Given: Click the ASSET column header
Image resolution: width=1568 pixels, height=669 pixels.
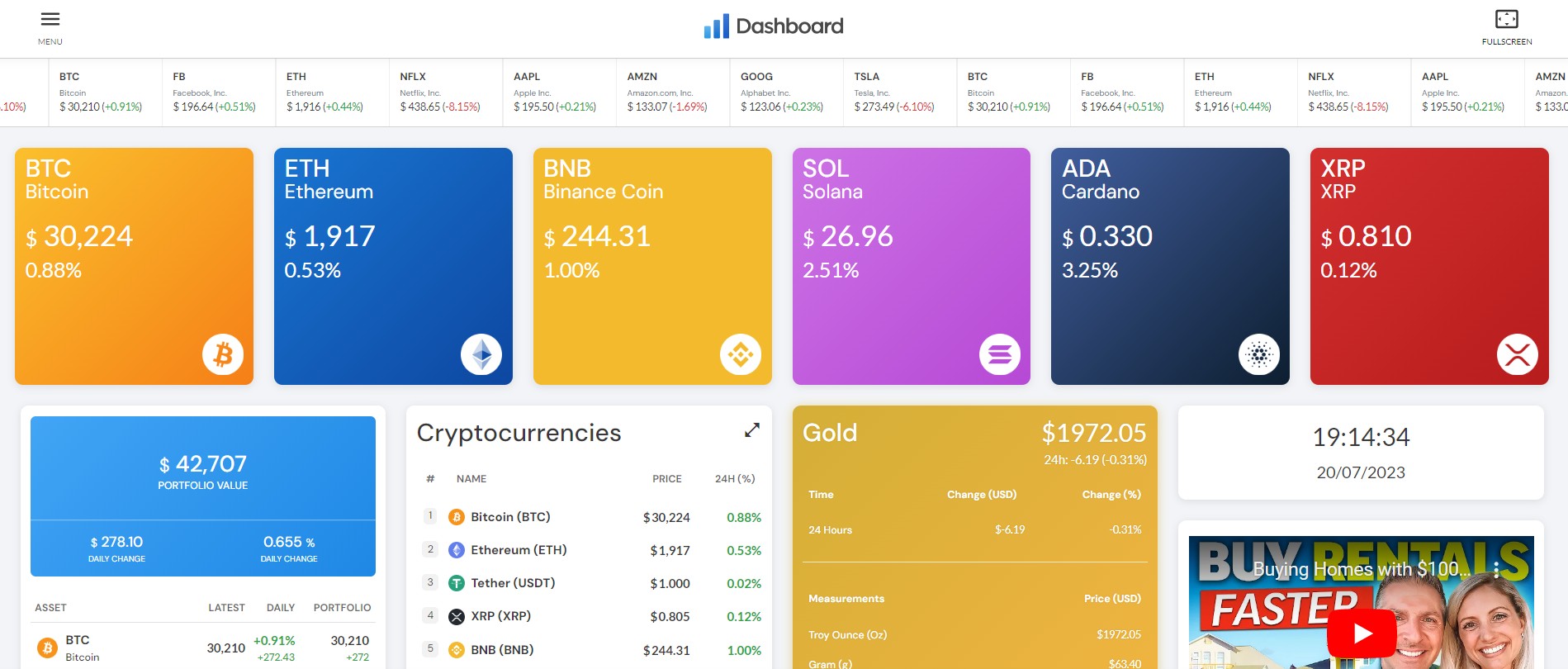Looking at the screenshot, I should click(x=50, y=608).
